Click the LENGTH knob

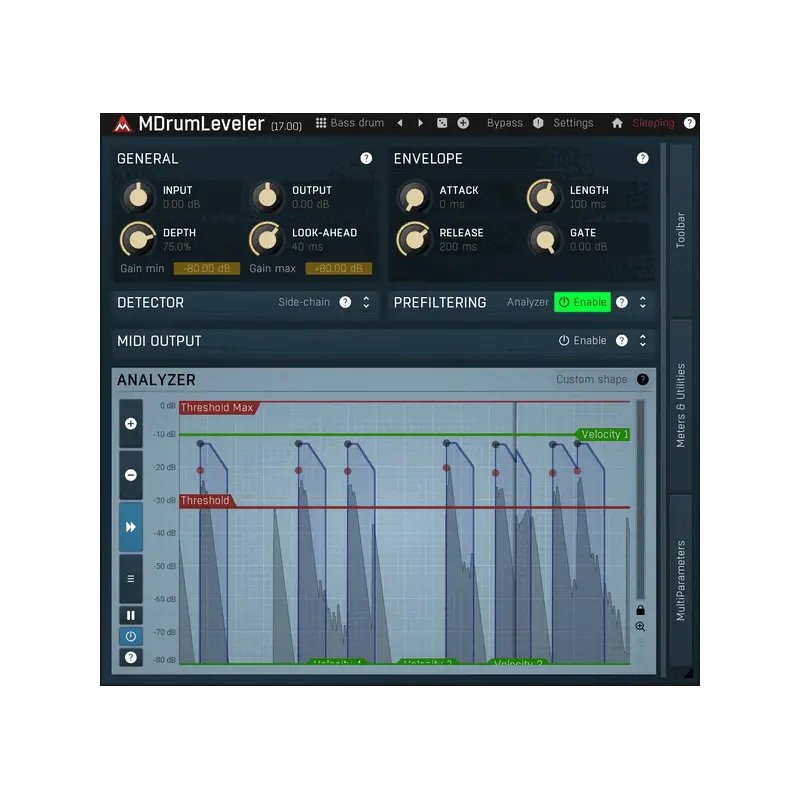tap(544, 197)
